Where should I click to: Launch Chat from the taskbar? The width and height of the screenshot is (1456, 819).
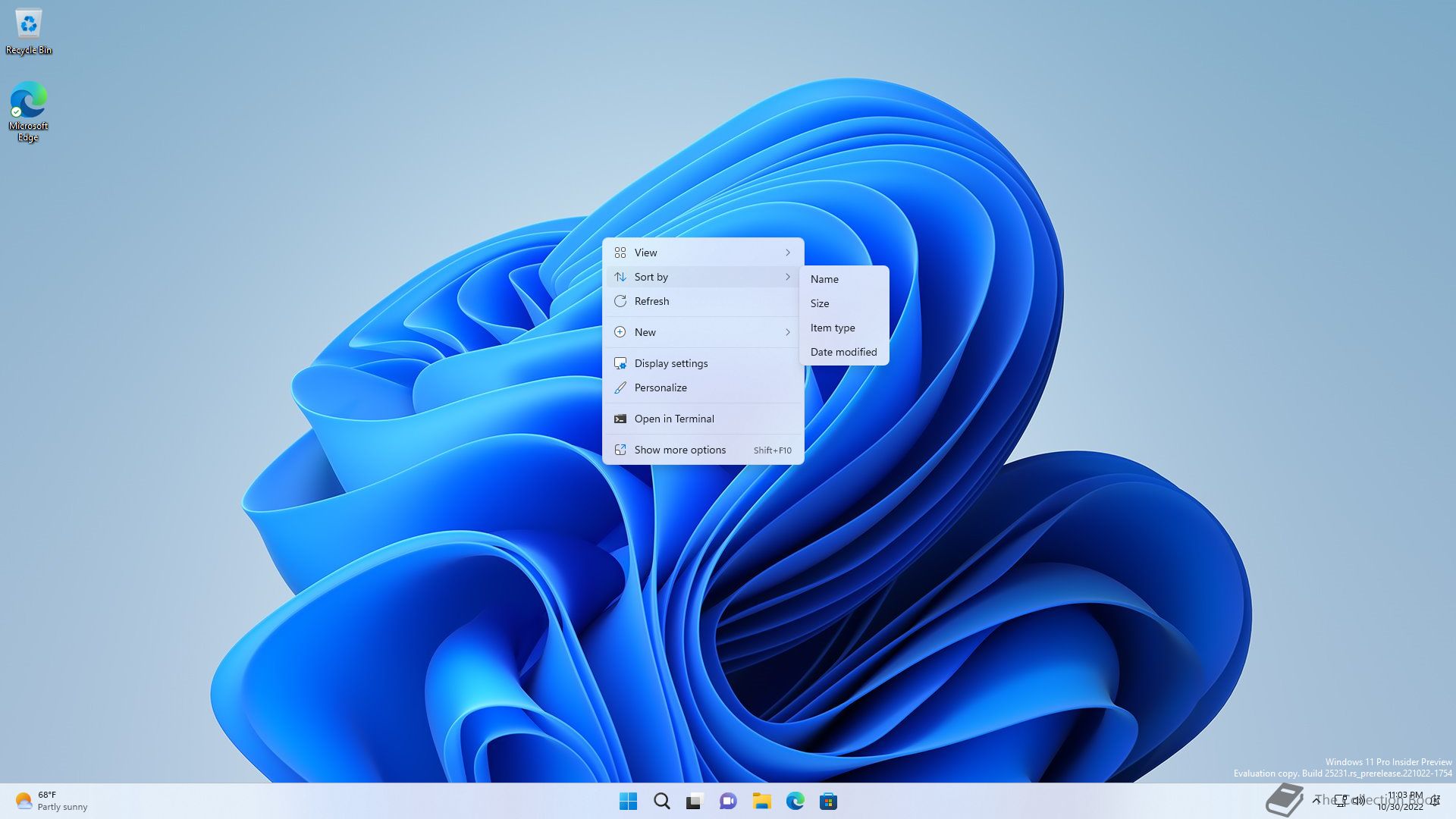coord(728,801)
